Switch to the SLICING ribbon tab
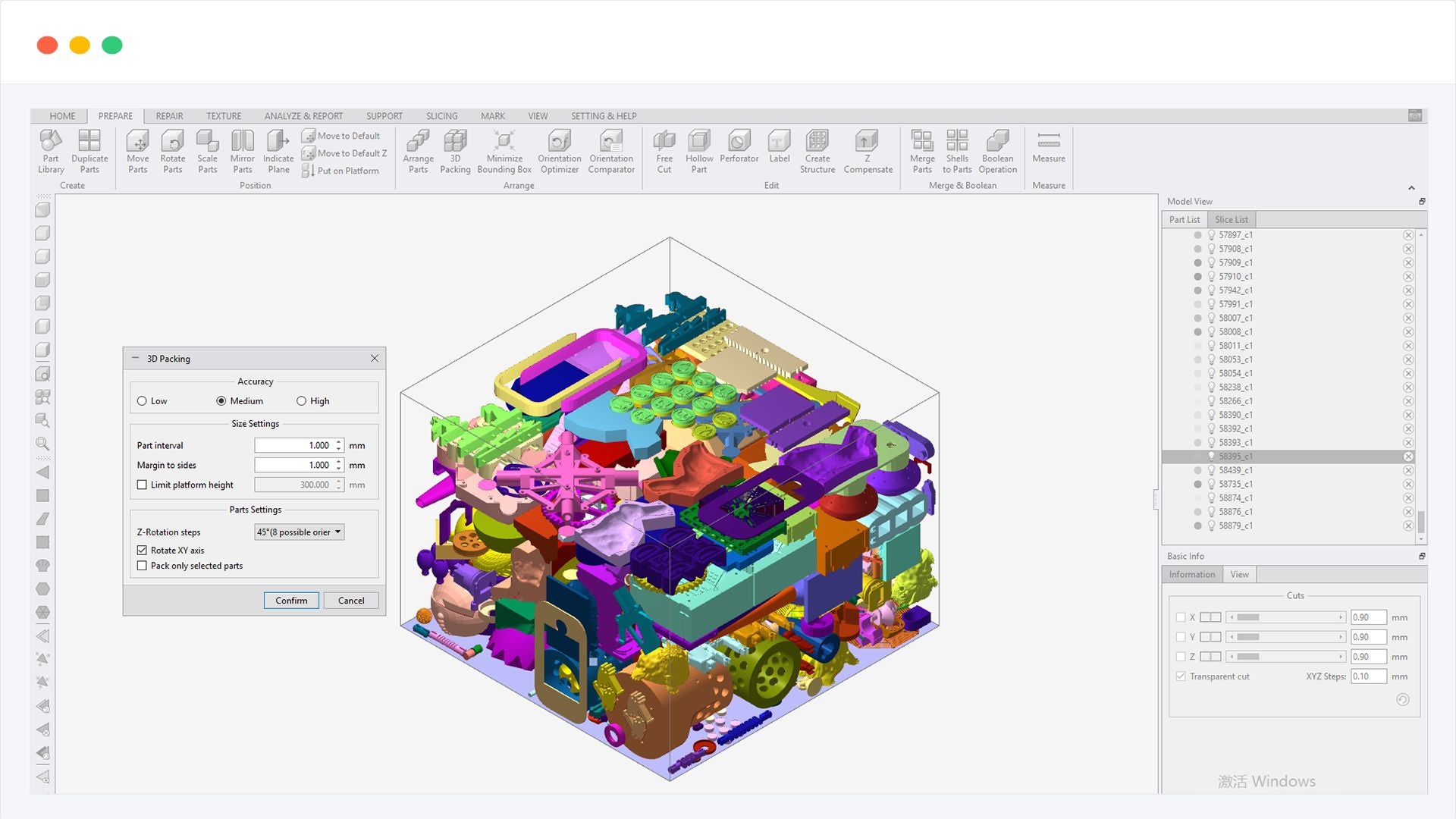Screen dimensions: 1456x819 (x=441, y=116)
